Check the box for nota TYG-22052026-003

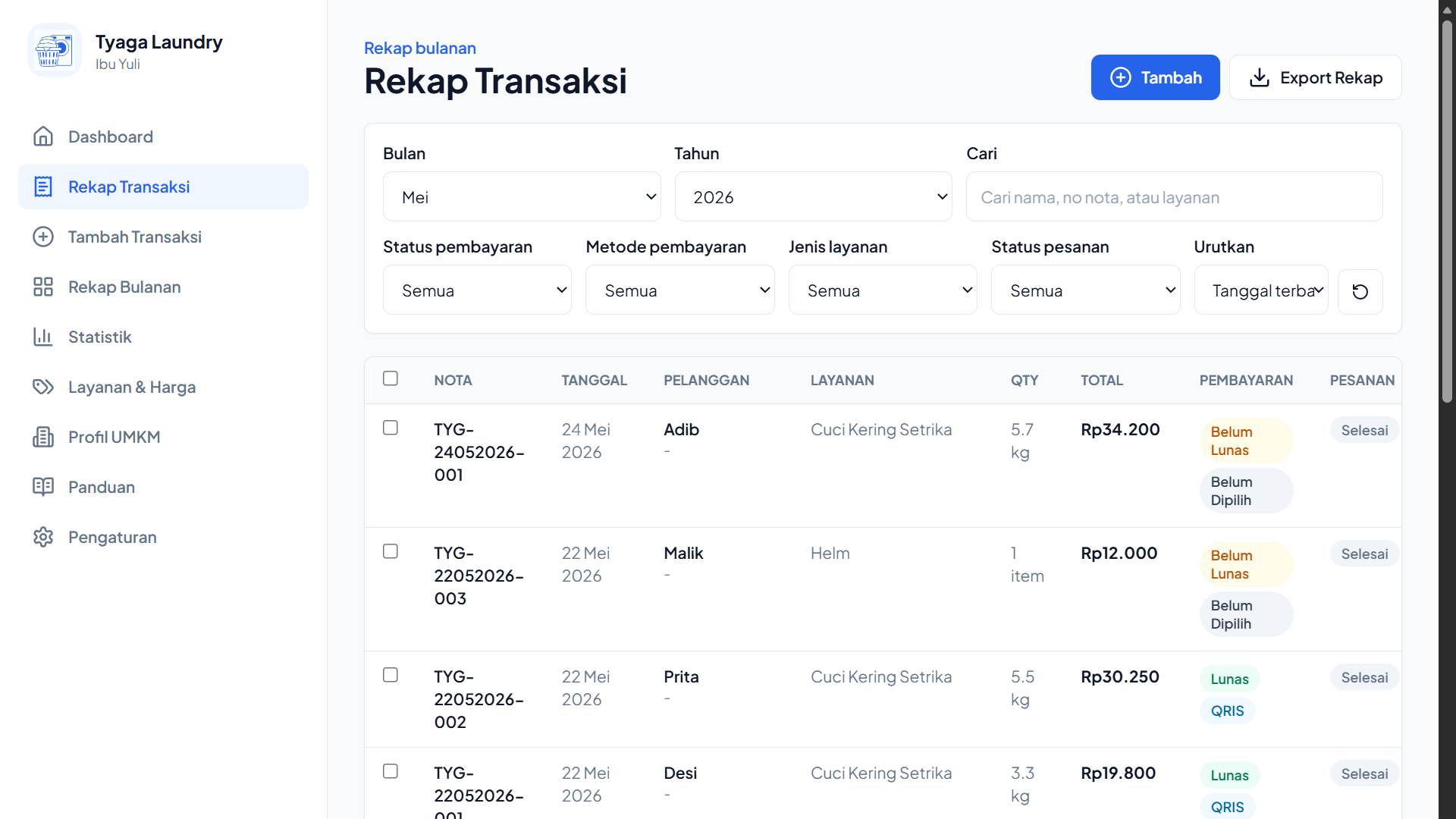[391, 551]
